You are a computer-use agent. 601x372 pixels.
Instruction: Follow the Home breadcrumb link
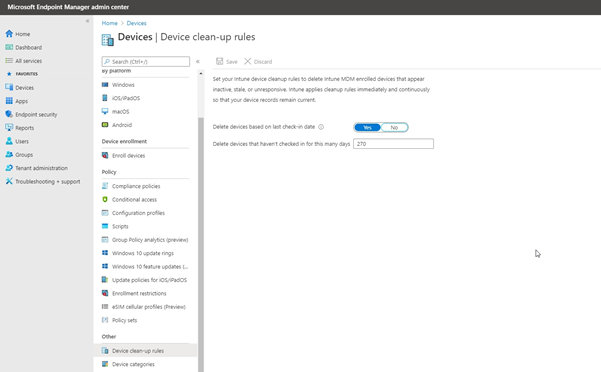click(110, 23)
